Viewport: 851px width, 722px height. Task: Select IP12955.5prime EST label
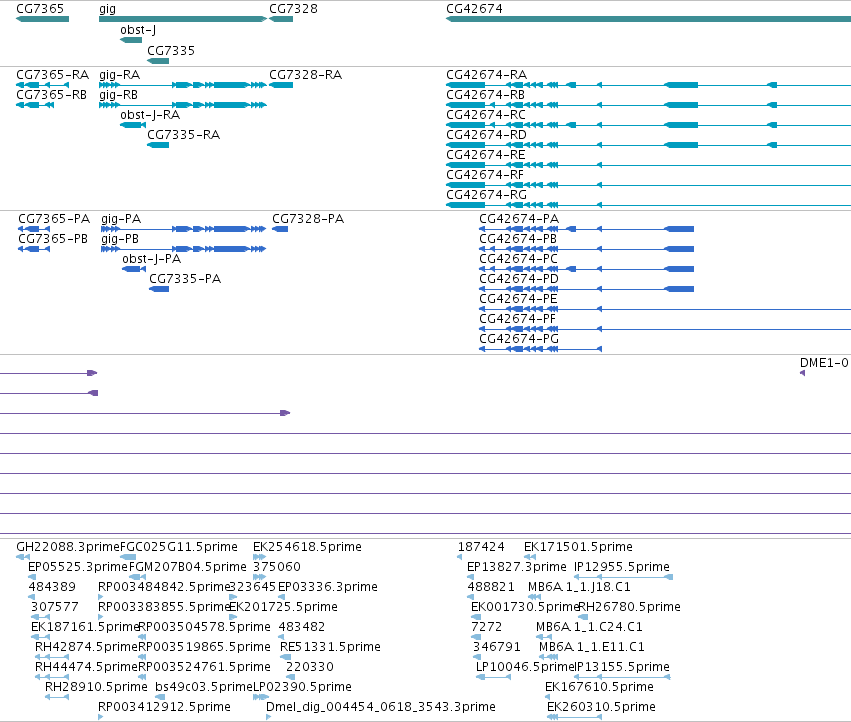tap(622, 567)
